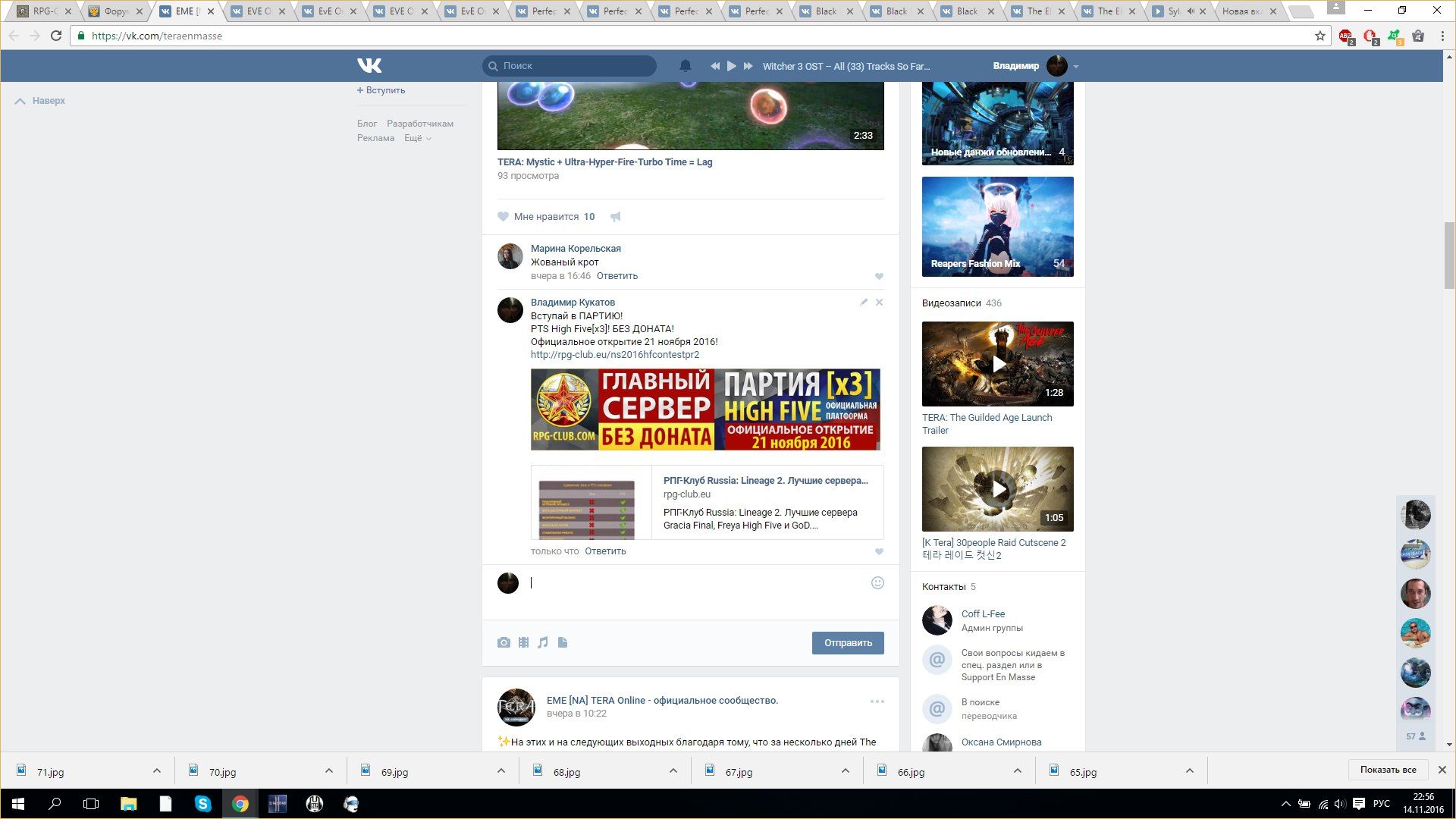Attach a video using film icon

[x=523, y=642]
